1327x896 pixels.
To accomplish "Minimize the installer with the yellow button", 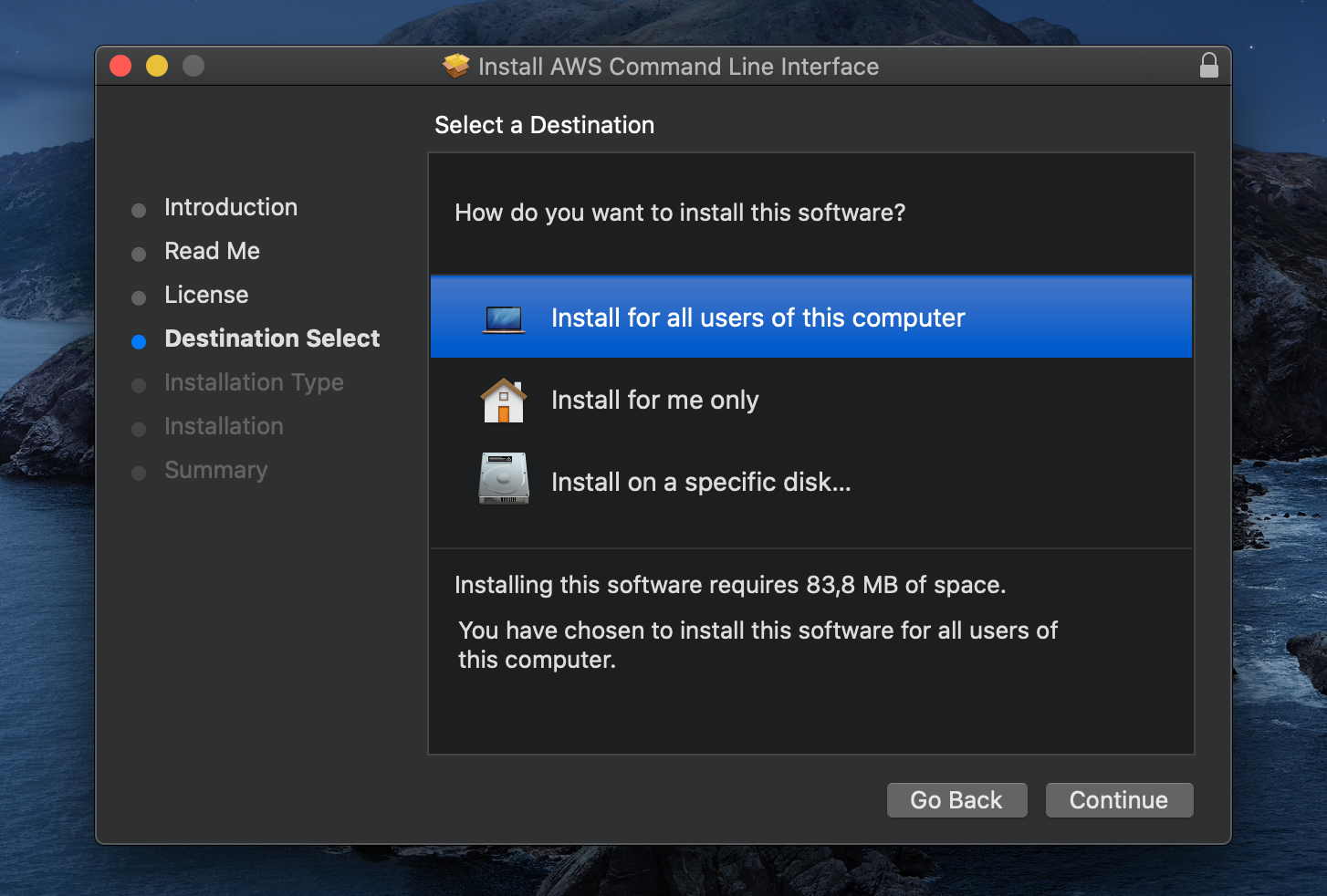I will [157, 66].
